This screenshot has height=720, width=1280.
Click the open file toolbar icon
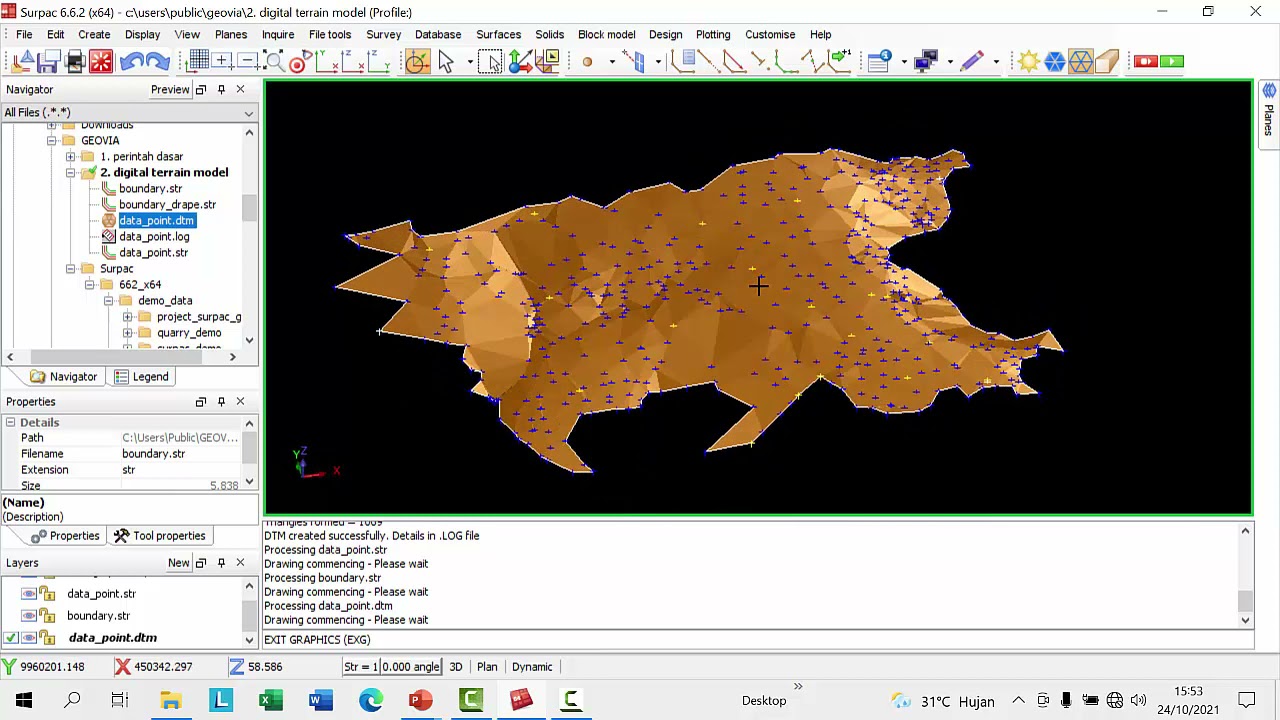(x=22, y=62)
